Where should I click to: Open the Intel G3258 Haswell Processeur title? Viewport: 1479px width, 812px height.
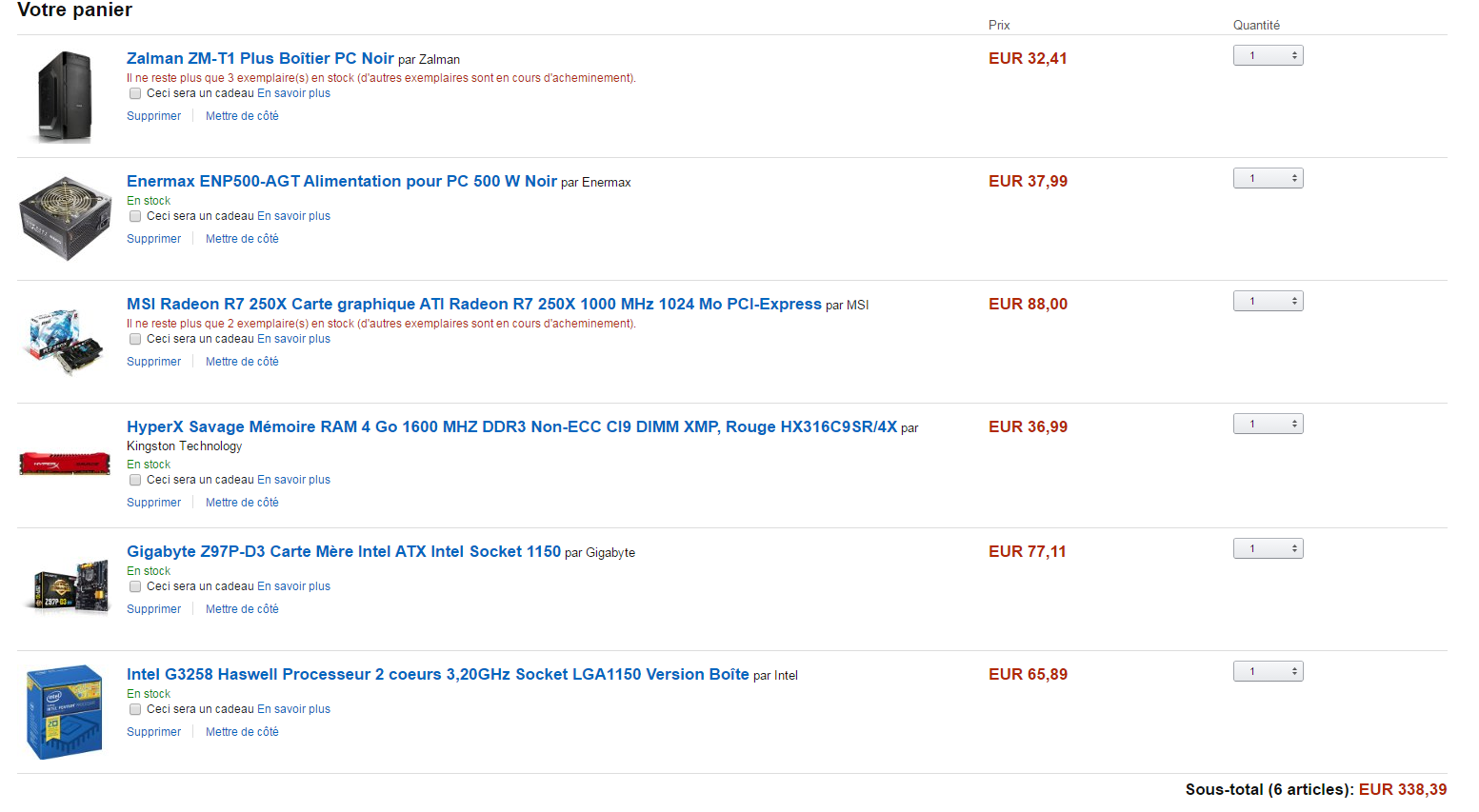(437, 674)
